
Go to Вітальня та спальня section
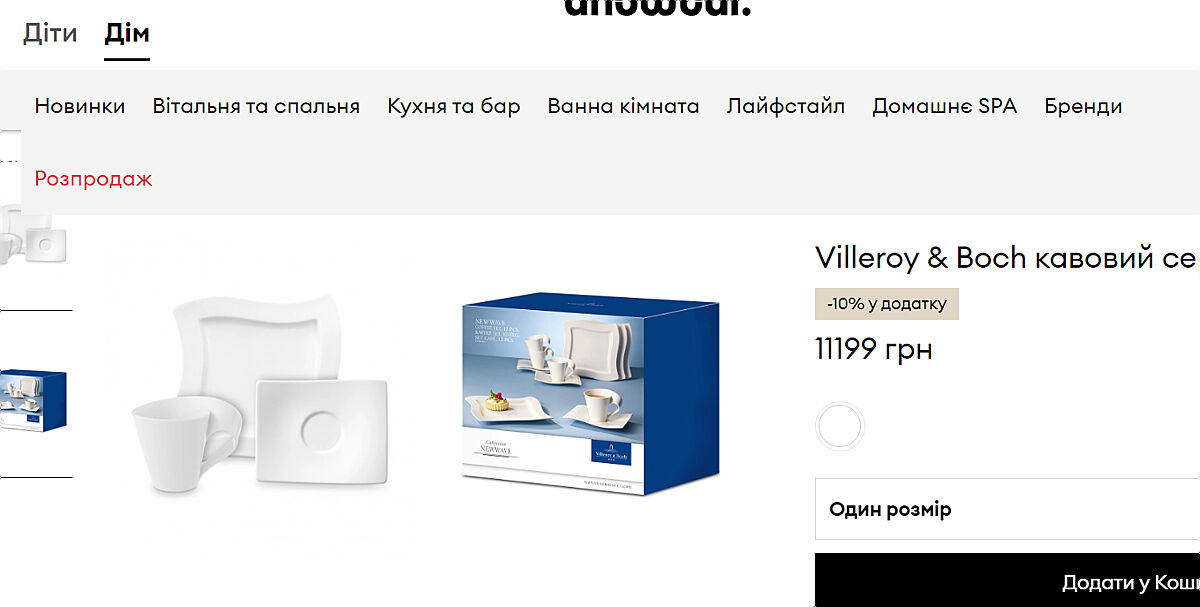point(256,106)
